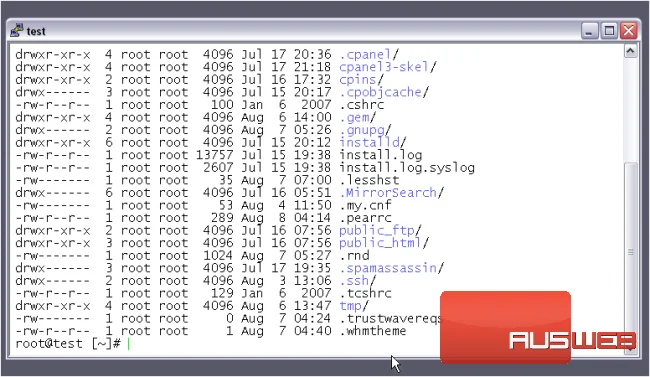The image size is (650, 377).
Task: Click the PuTTY icon in the title bar
Action: 17,30
